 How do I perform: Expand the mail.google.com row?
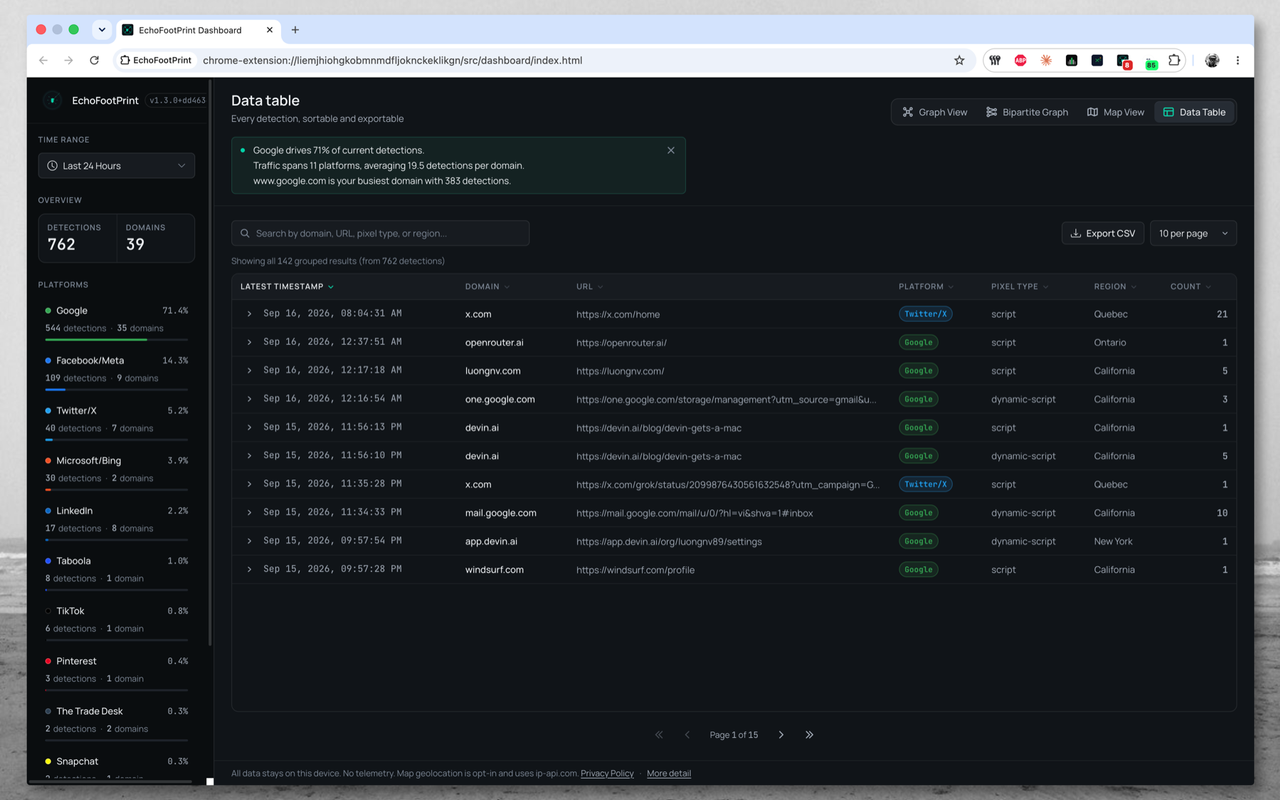(250, 513)
